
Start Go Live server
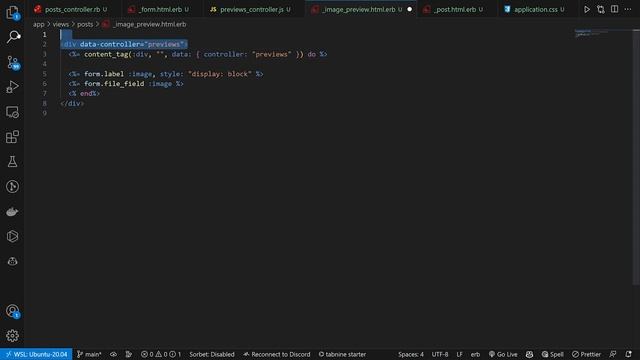tap(503, 354)
